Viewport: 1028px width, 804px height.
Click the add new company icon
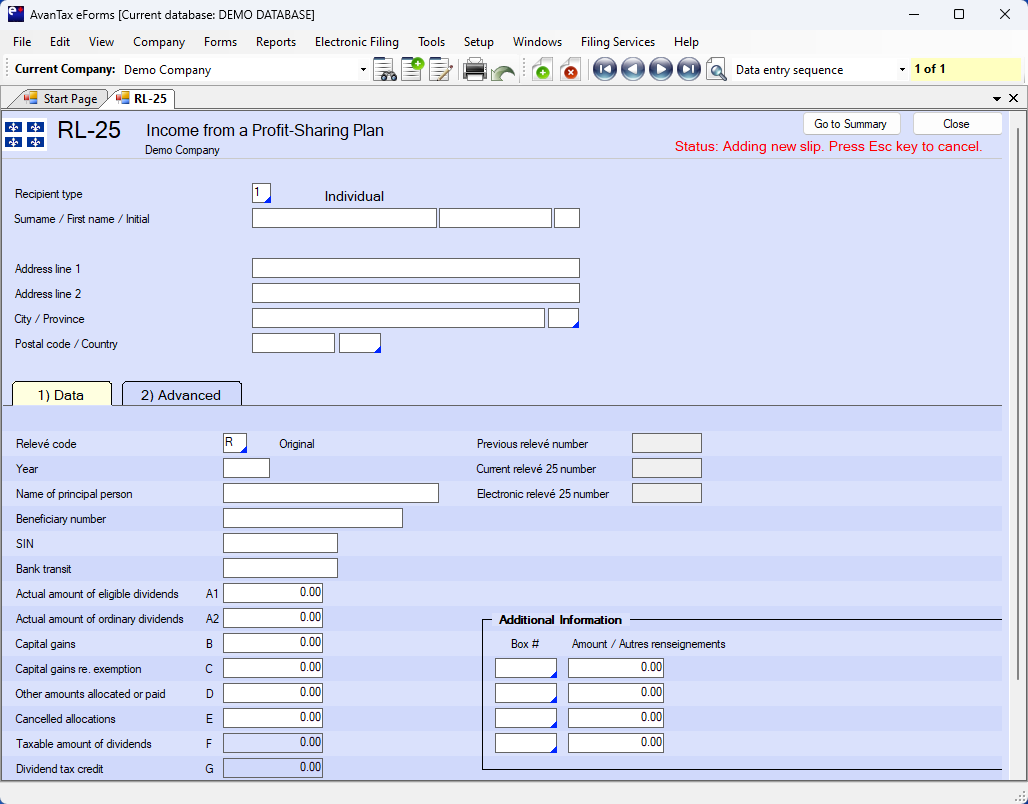click(x=412, y=70)
